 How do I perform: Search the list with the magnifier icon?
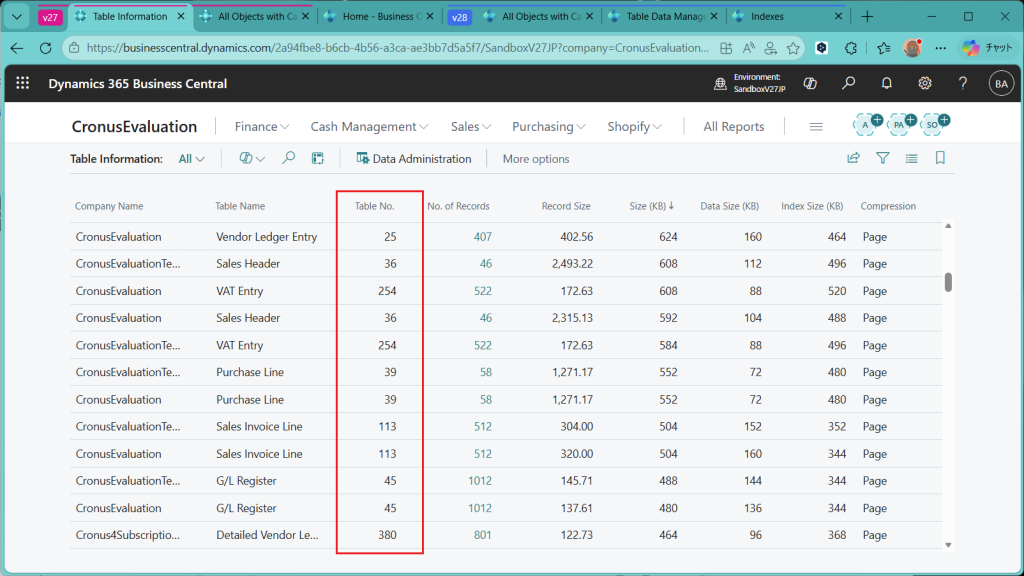click(289, 158)
